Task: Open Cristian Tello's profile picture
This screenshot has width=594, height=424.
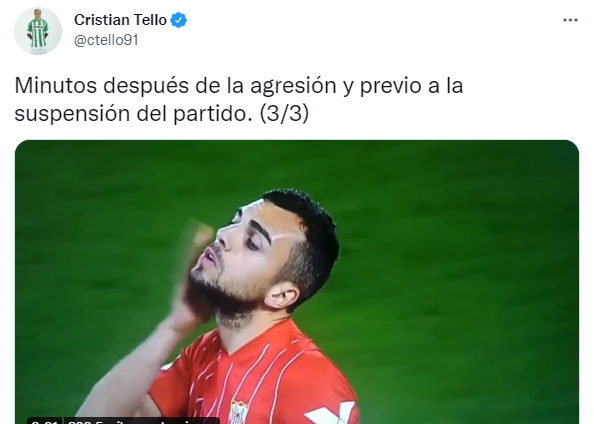Action: [x=38, y=31]
